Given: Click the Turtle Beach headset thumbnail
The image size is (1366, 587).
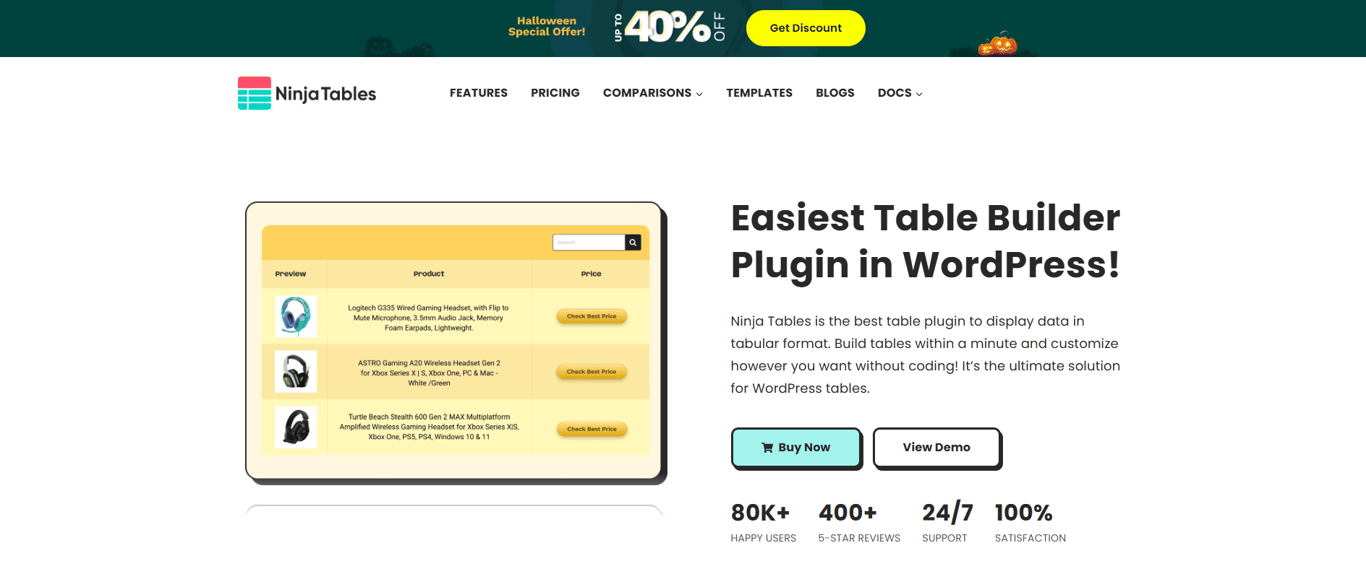Looking at the screenshot, I should pos(296,427).
